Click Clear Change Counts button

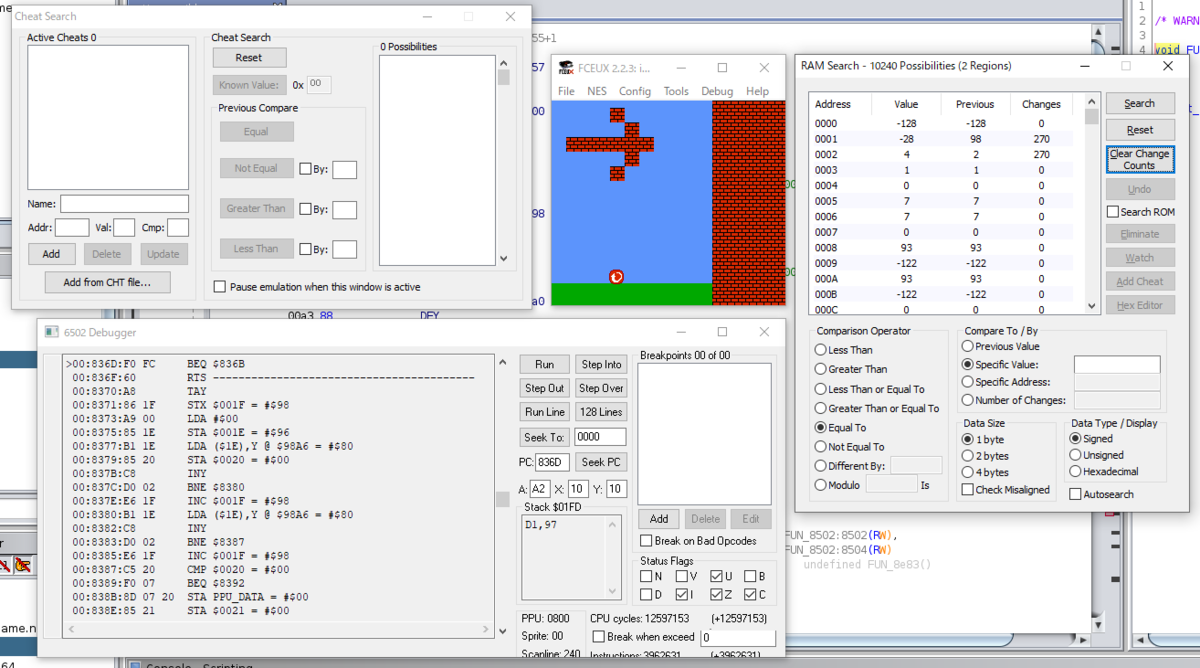click(1139, 160)
